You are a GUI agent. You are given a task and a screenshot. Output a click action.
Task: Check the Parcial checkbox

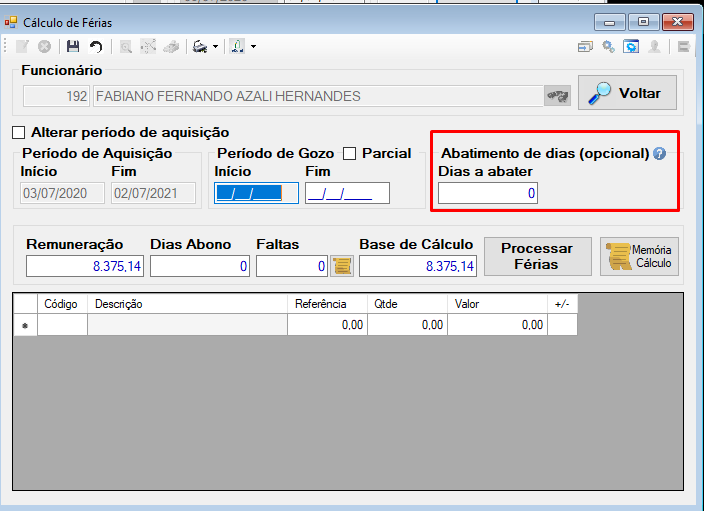click(x=349, y=154)
